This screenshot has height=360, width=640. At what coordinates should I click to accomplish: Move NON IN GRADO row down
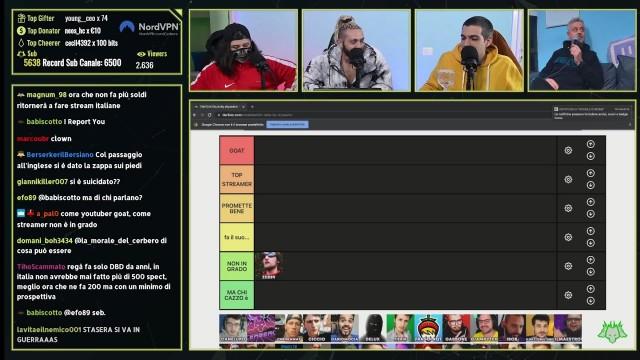[x=591, y=272]
